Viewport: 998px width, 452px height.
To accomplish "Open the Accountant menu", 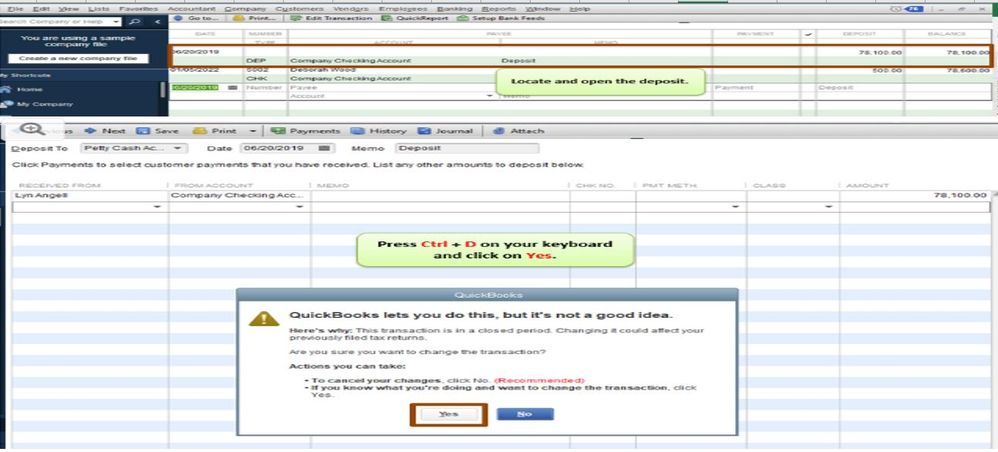I will [x=192, y=9].
